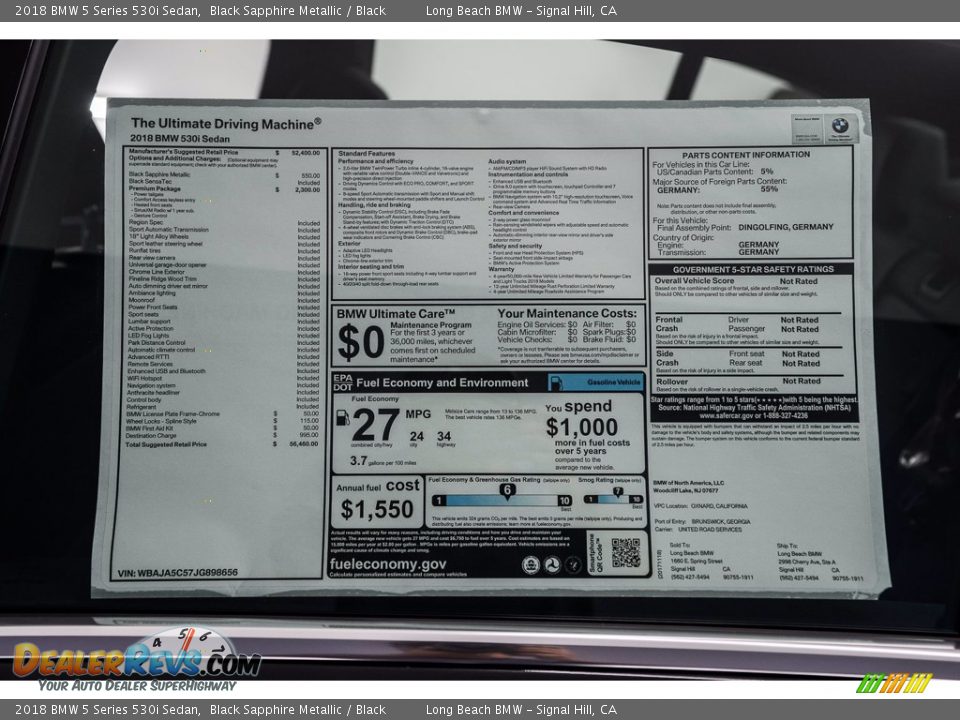
Task: Click the striped flag logo at bottom right
Action: [x=893, y=683]
